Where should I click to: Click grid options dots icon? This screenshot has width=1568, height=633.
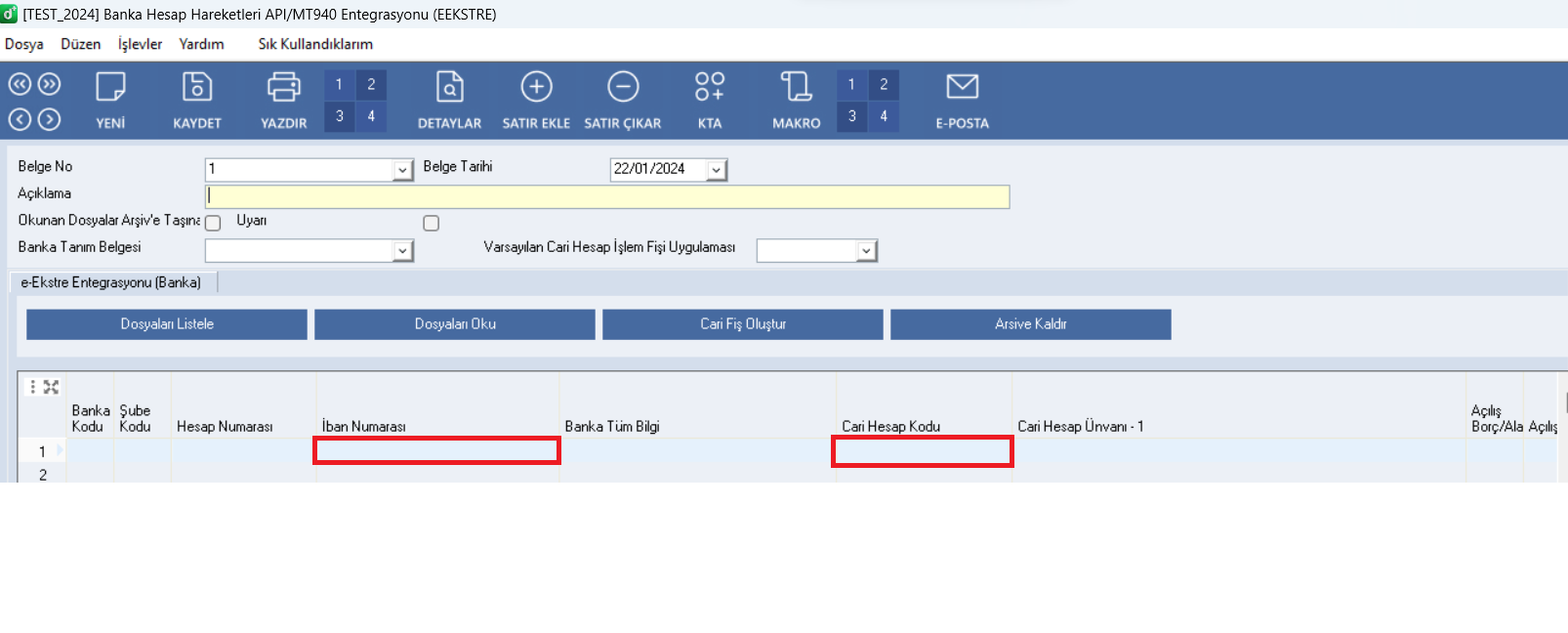click(x=33, y=387)
